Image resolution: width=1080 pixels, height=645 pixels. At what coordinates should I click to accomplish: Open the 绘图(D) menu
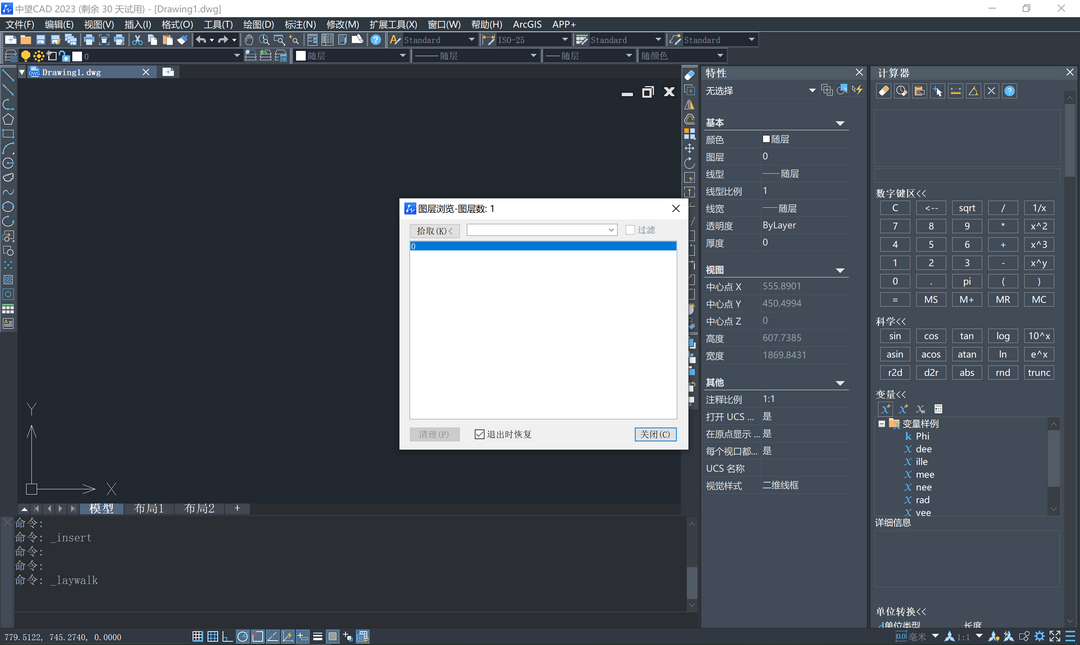(258, 24)
